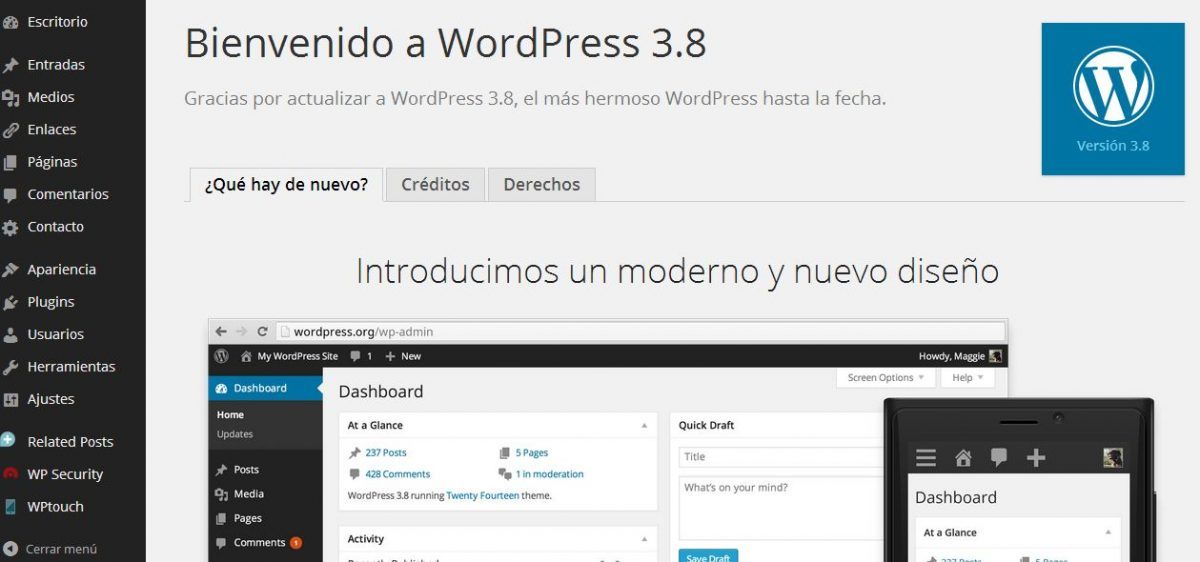Switch to the Derechos tab

(542, 185)
